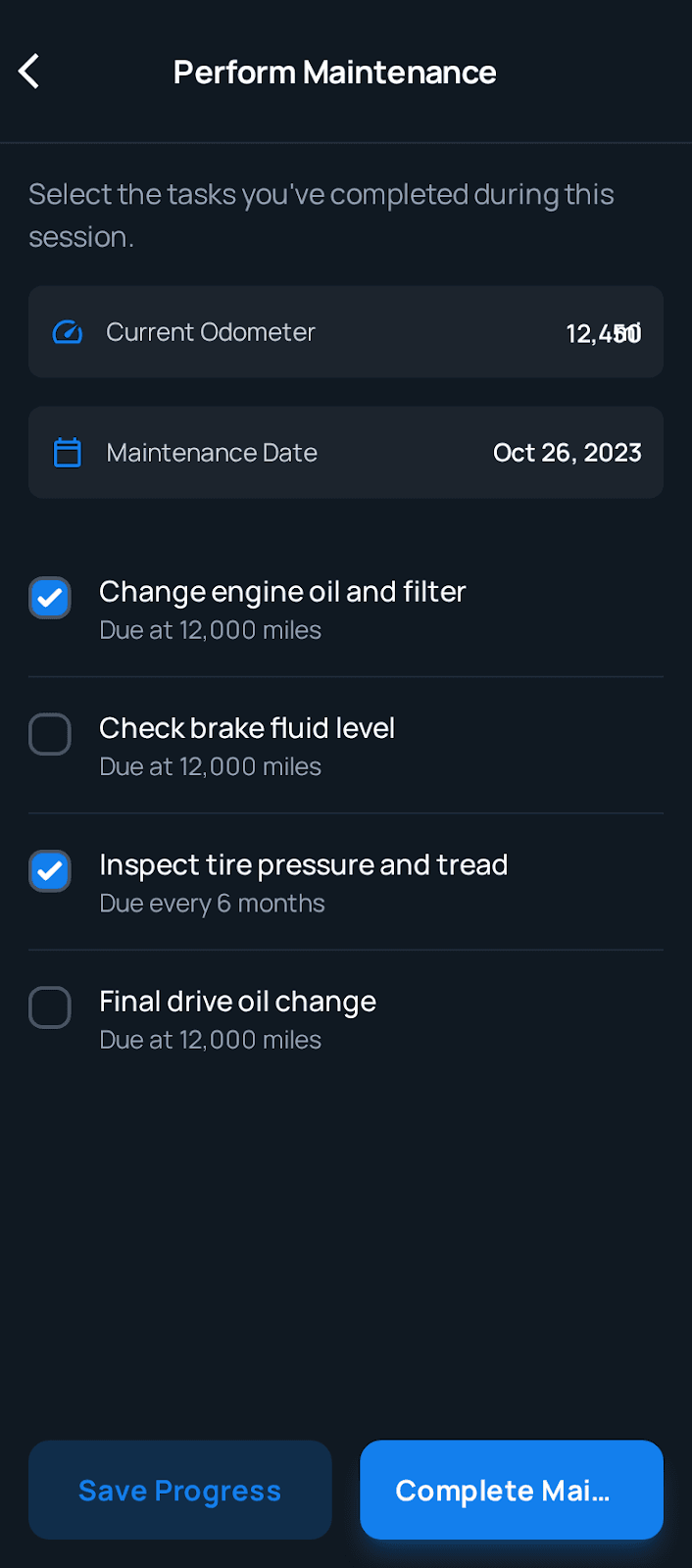The image size is (692, 1568).
Task: Click Due every 6 months subtitle
Action: click(212, 902)
